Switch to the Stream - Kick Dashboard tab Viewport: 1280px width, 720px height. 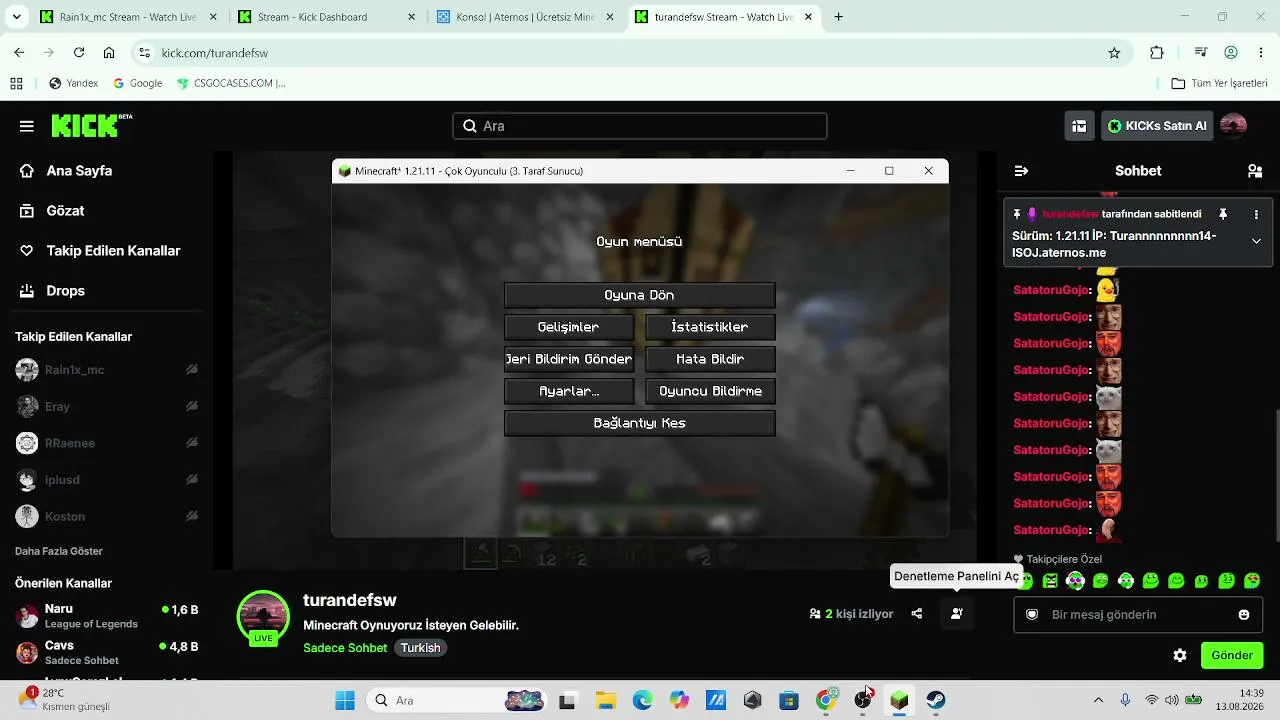click(327, 17)
